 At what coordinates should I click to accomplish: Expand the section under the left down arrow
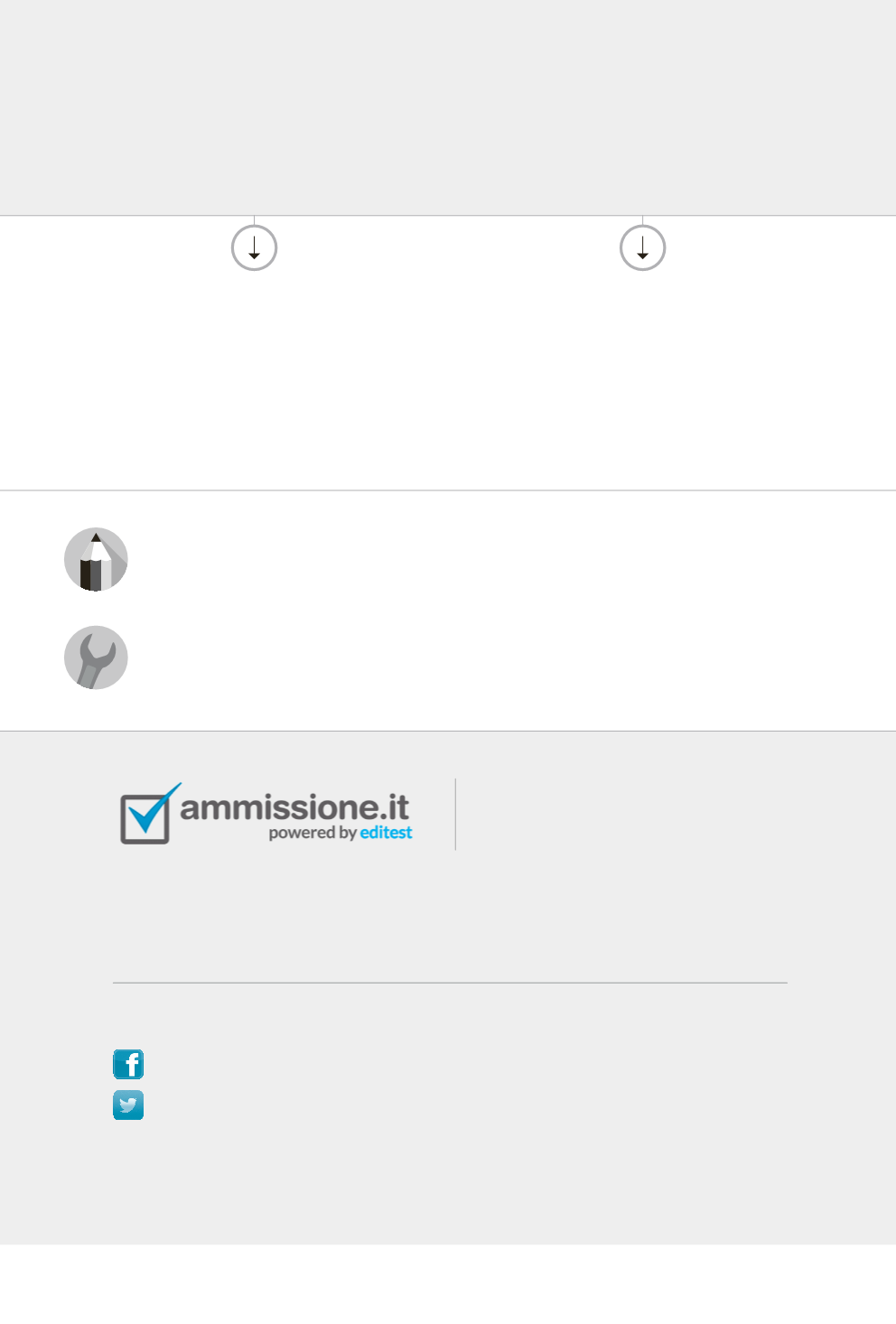tap(254, 248)
